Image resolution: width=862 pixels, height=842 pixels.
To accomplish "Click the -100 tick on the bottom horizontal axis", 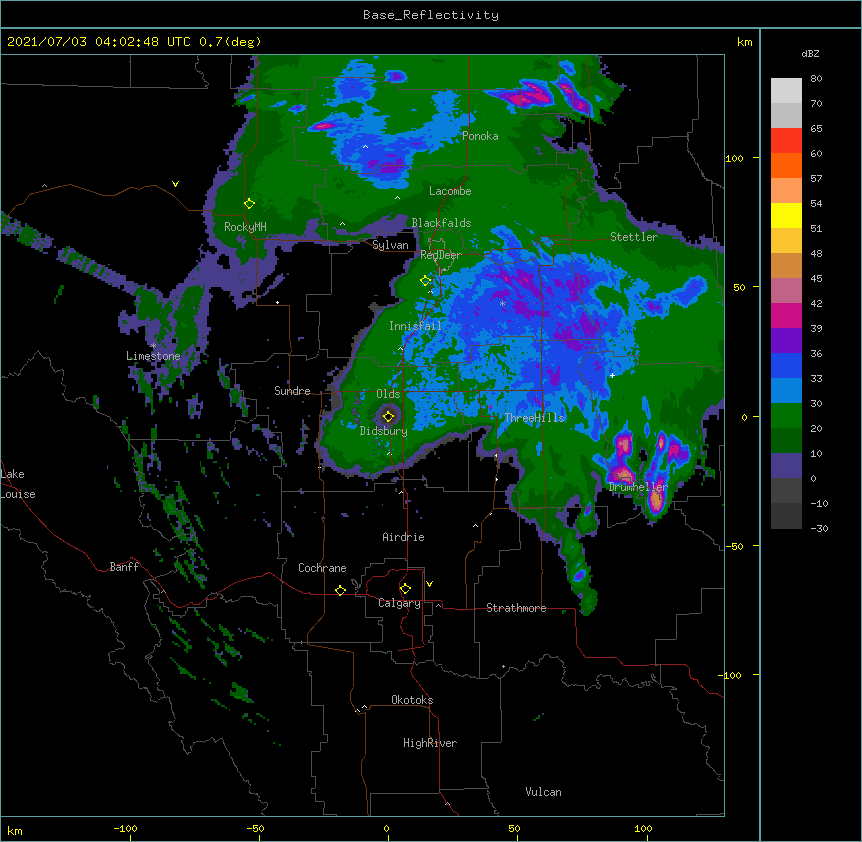I will 125,828.
